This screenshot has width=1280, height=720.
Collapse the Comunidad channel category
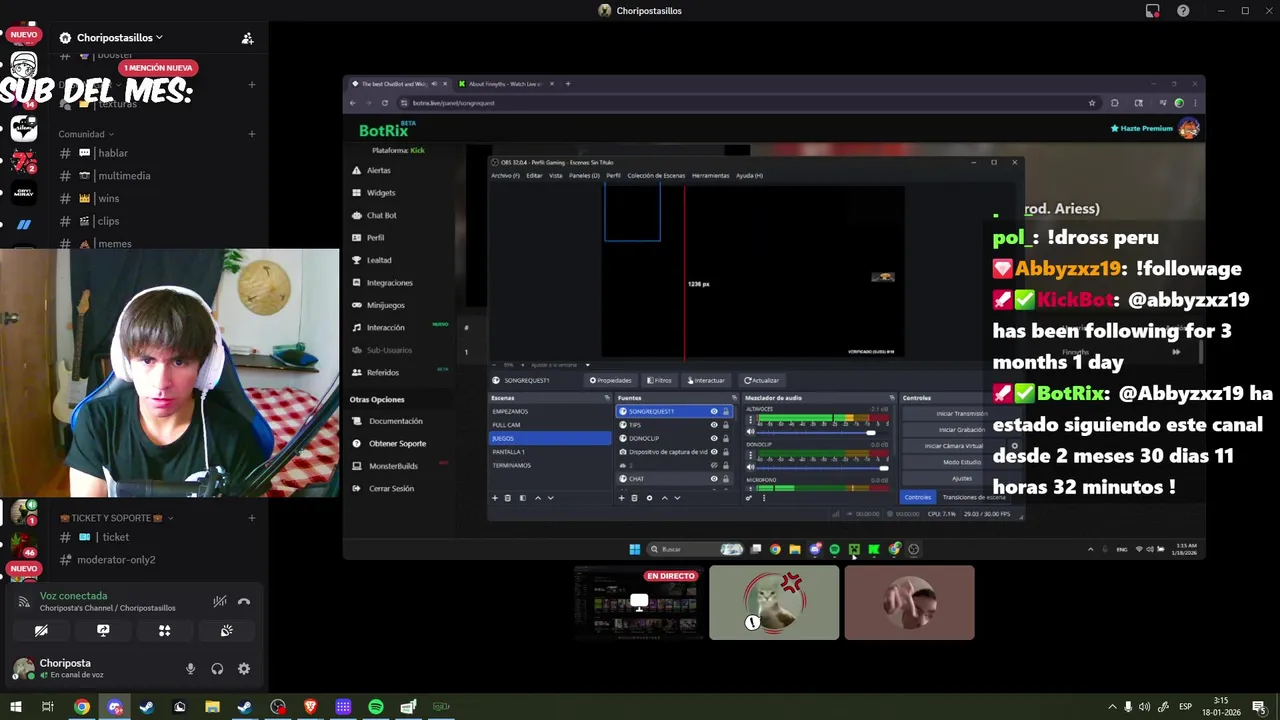86,134
